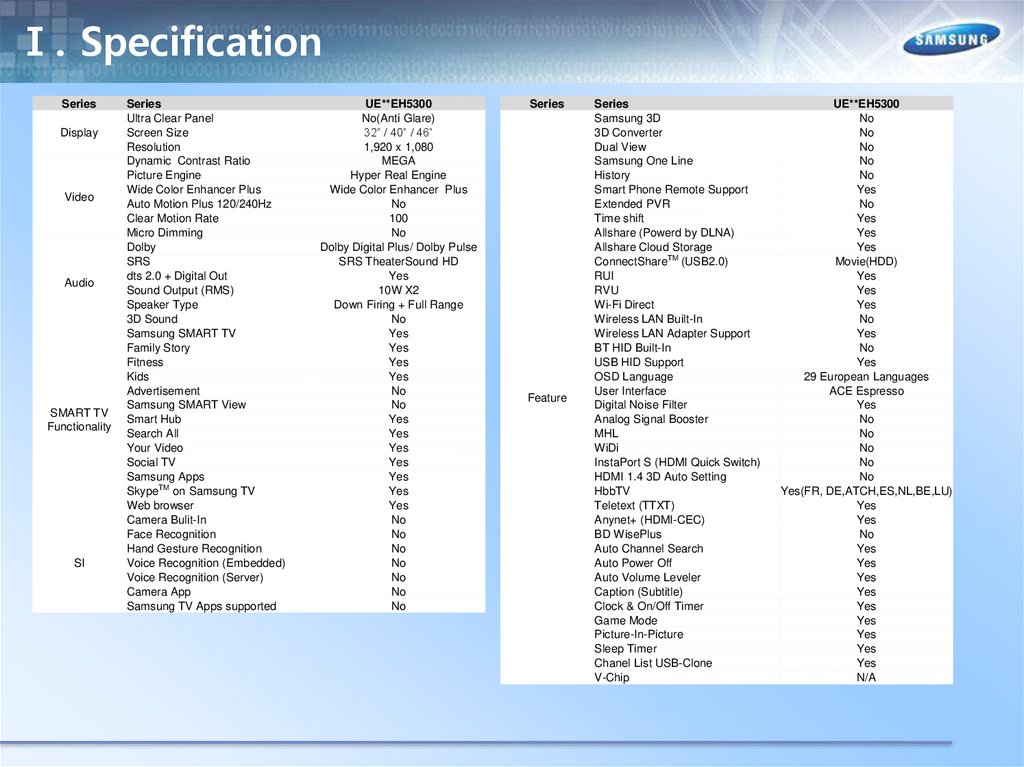This screenshot has width=1024, height=767.
Task: Select the 'Social TV' label
Action: click(151, 462)
